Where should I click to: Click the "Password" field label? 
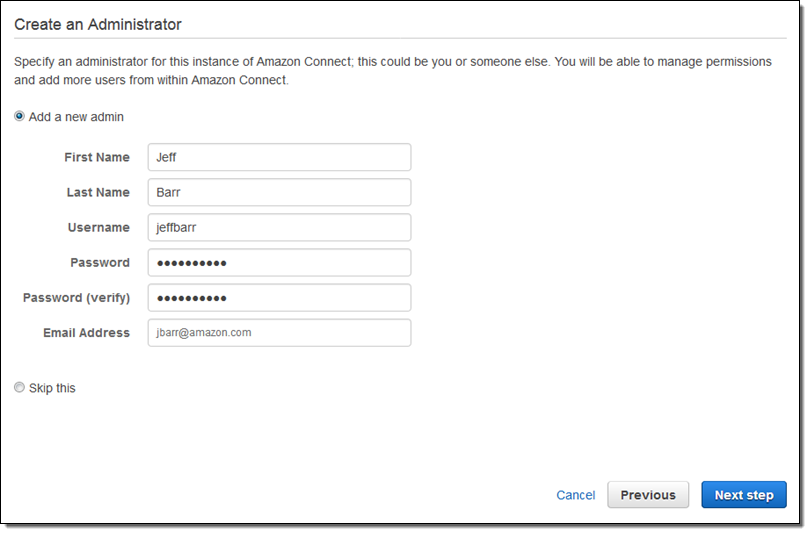click(x=100, y=263)
